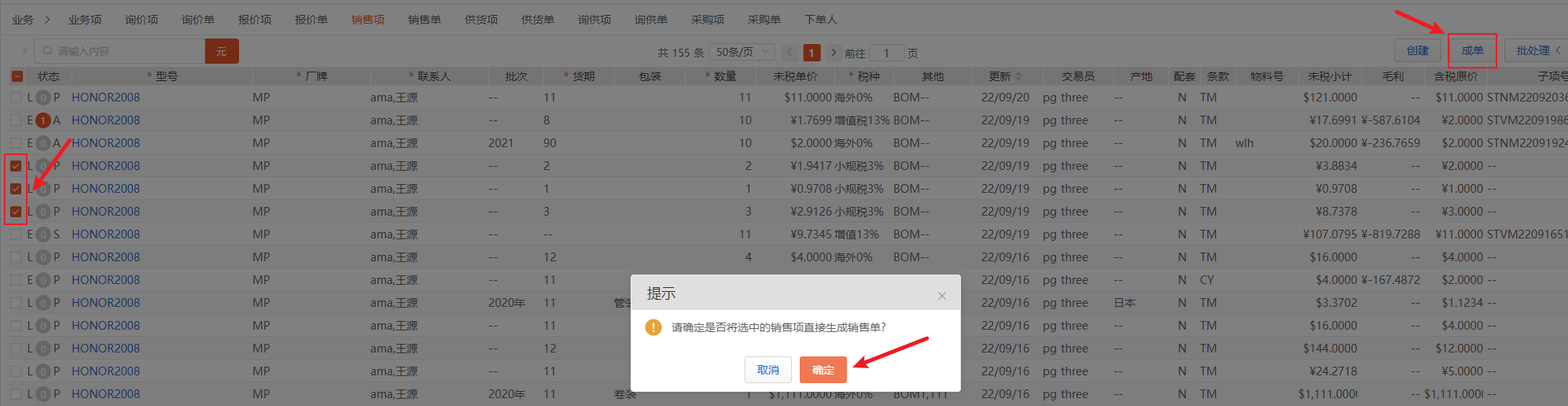Click the 成单 button in the toolbar
The width and height of the screenshot is (1568, 406).
coord(1471,50)
